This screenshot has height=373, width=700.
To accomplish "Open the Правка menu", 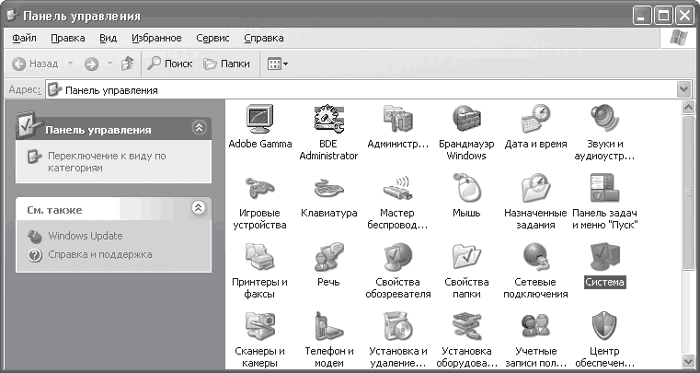I will coord(68,38).
